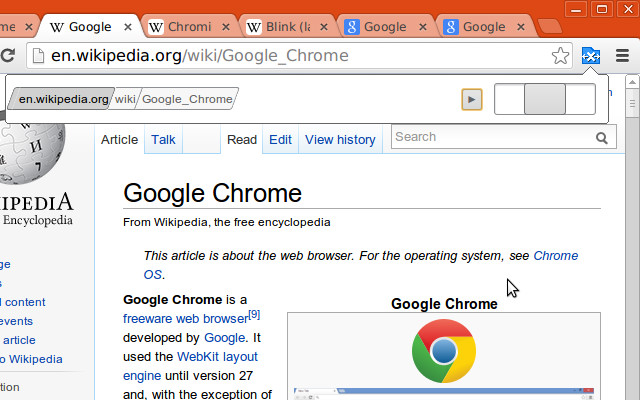Close the last Google tab

point(521,27)
